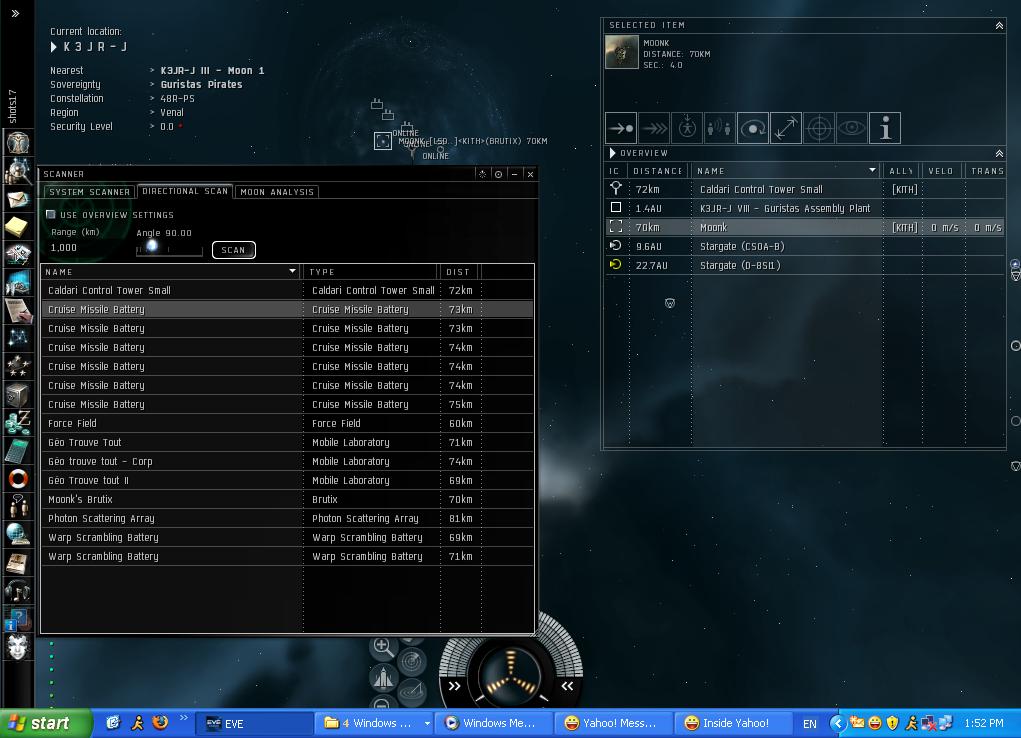Open Inside Yahoo! taskbar button
Viewport: 1021px width, 738px height.
pos(733,724)
